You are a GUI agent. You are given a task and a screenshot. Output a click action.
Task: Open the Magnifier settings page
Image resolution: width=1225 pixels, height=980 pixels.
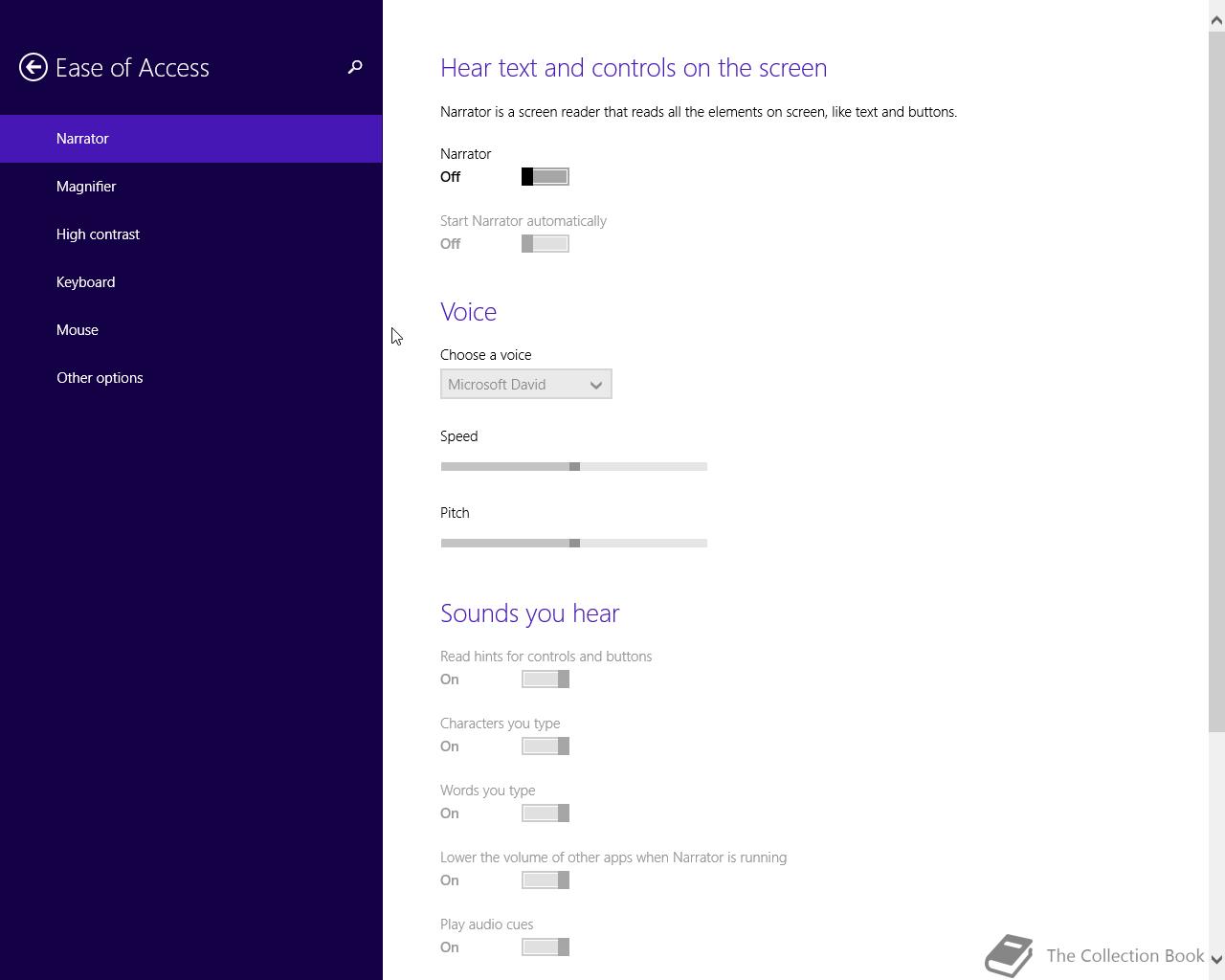click(191, 187)
